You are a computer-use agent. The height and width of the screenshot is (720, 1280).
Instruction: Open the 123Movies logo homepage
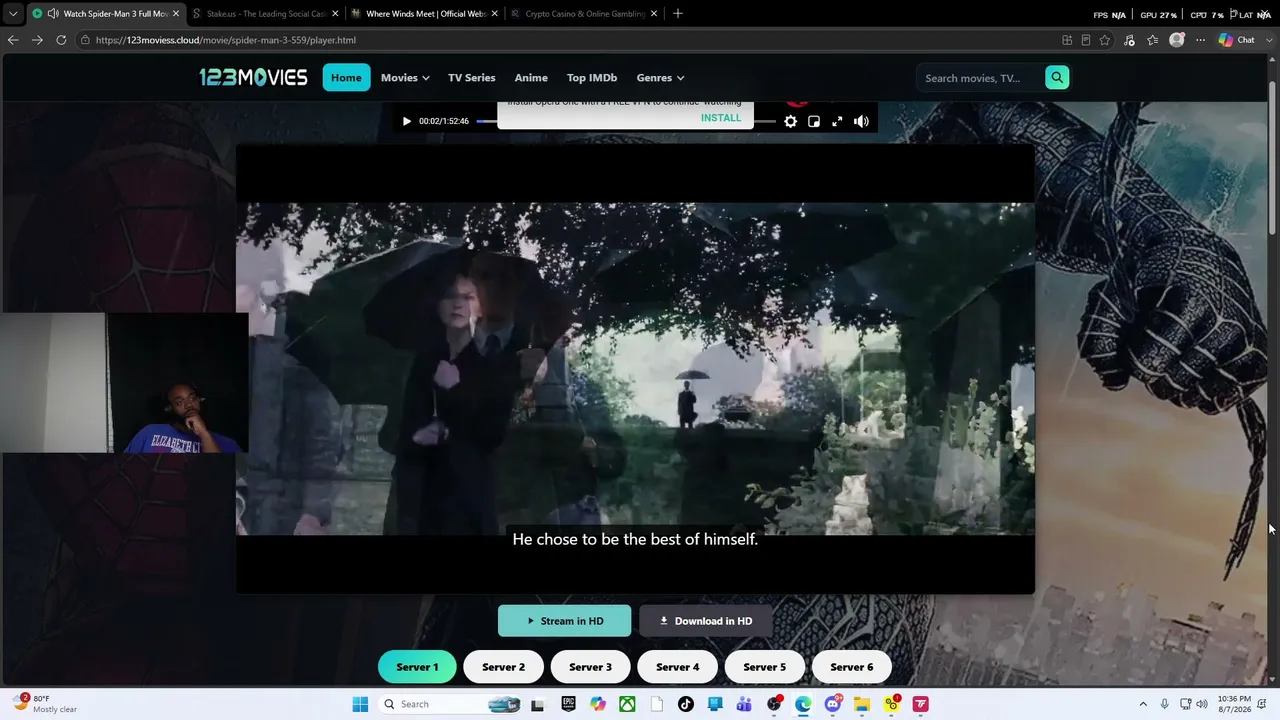(253, 77)
